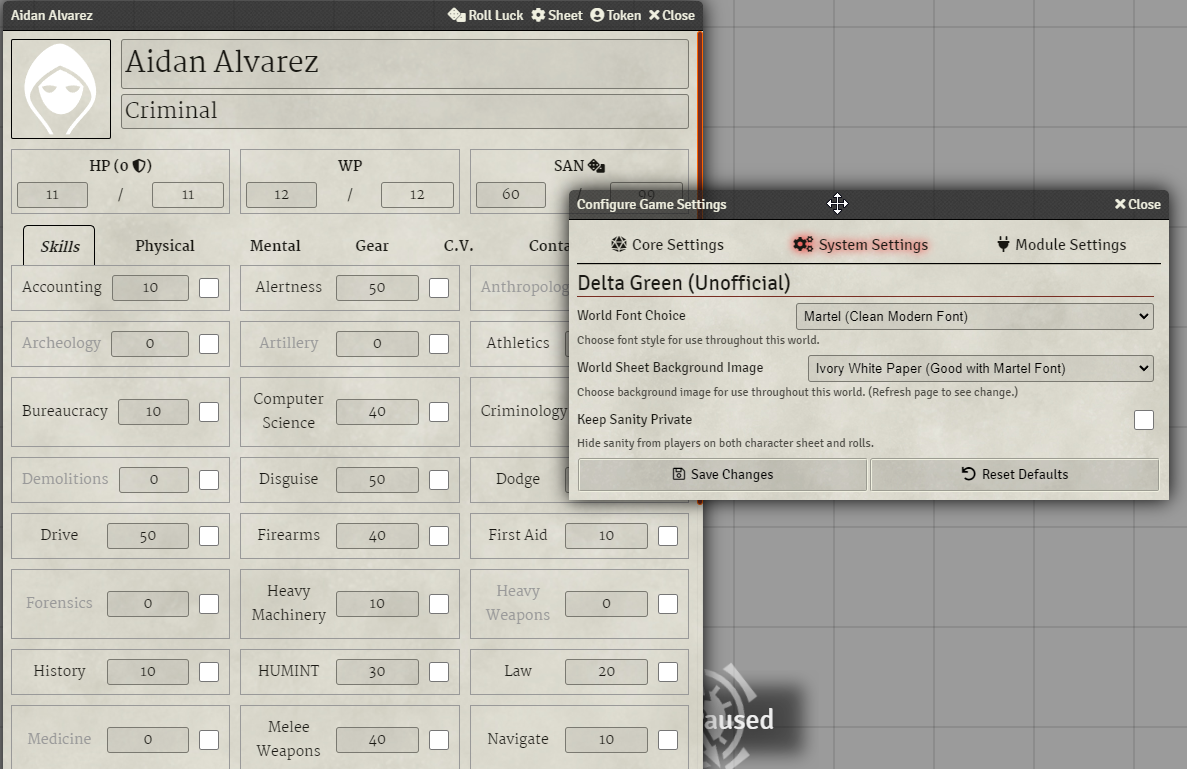
Task: Click the Roll Luck dice icon
Action: click(456, 15)
